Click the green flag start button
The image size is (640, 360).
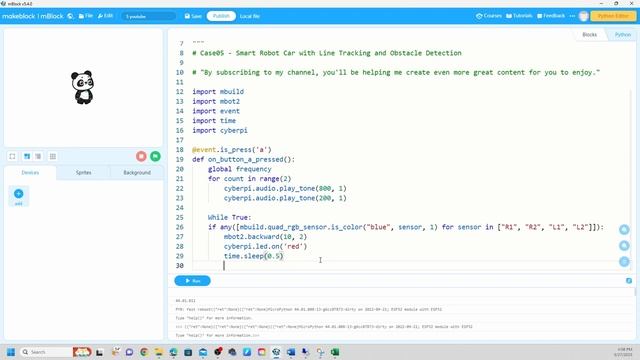[x=155, y=156]
